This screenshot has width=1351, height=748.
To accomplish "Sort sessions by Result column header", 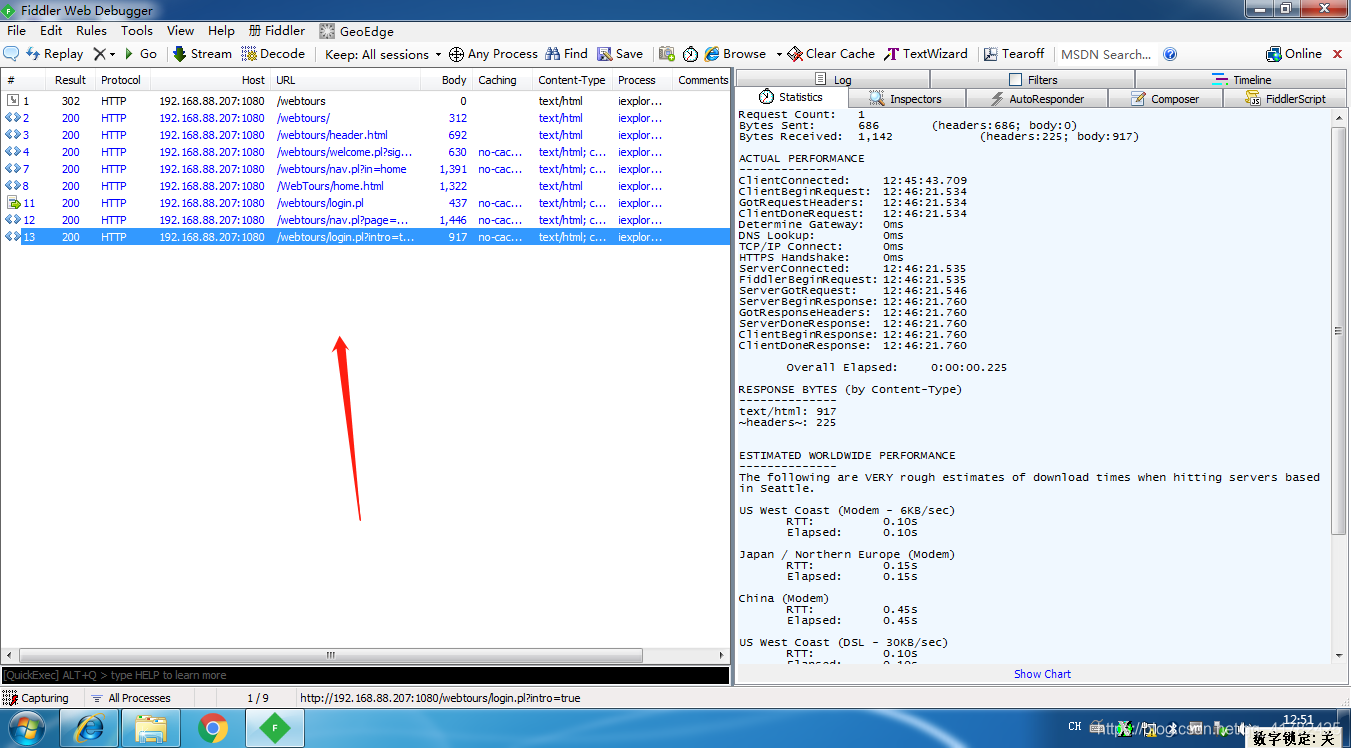I will point(70,80).
